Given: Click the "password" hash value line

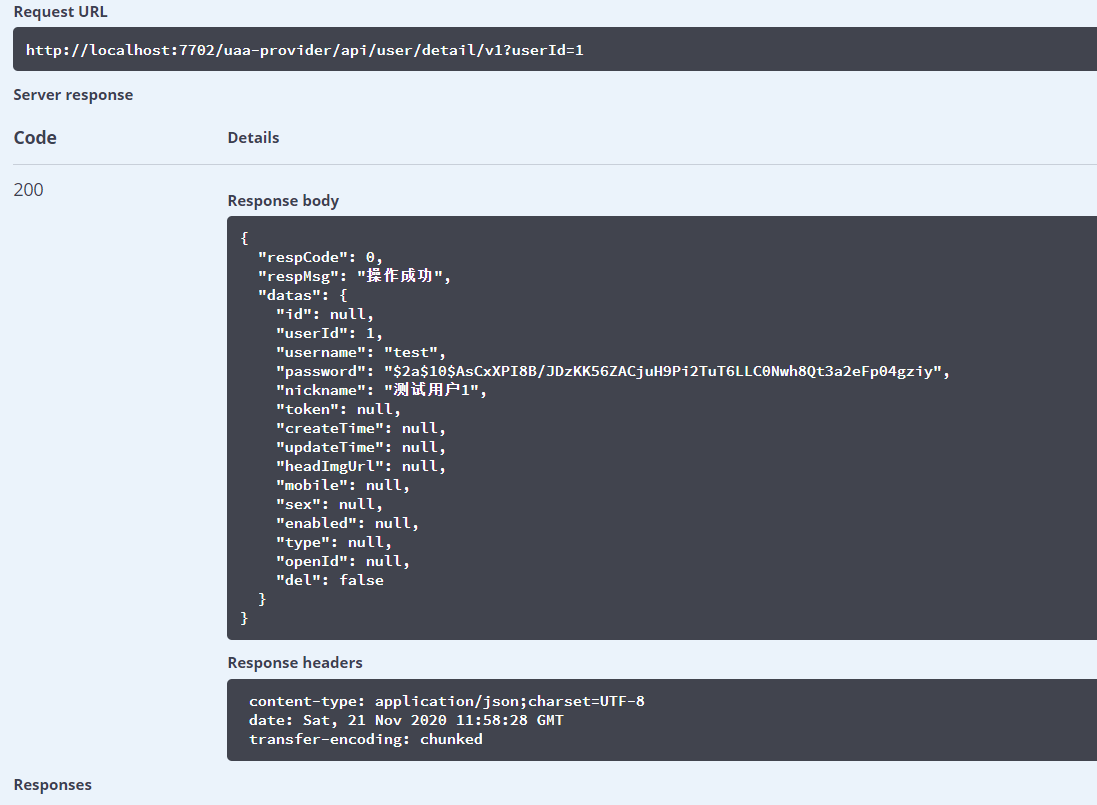Looking at the screenshot, I should coord(613,371).
